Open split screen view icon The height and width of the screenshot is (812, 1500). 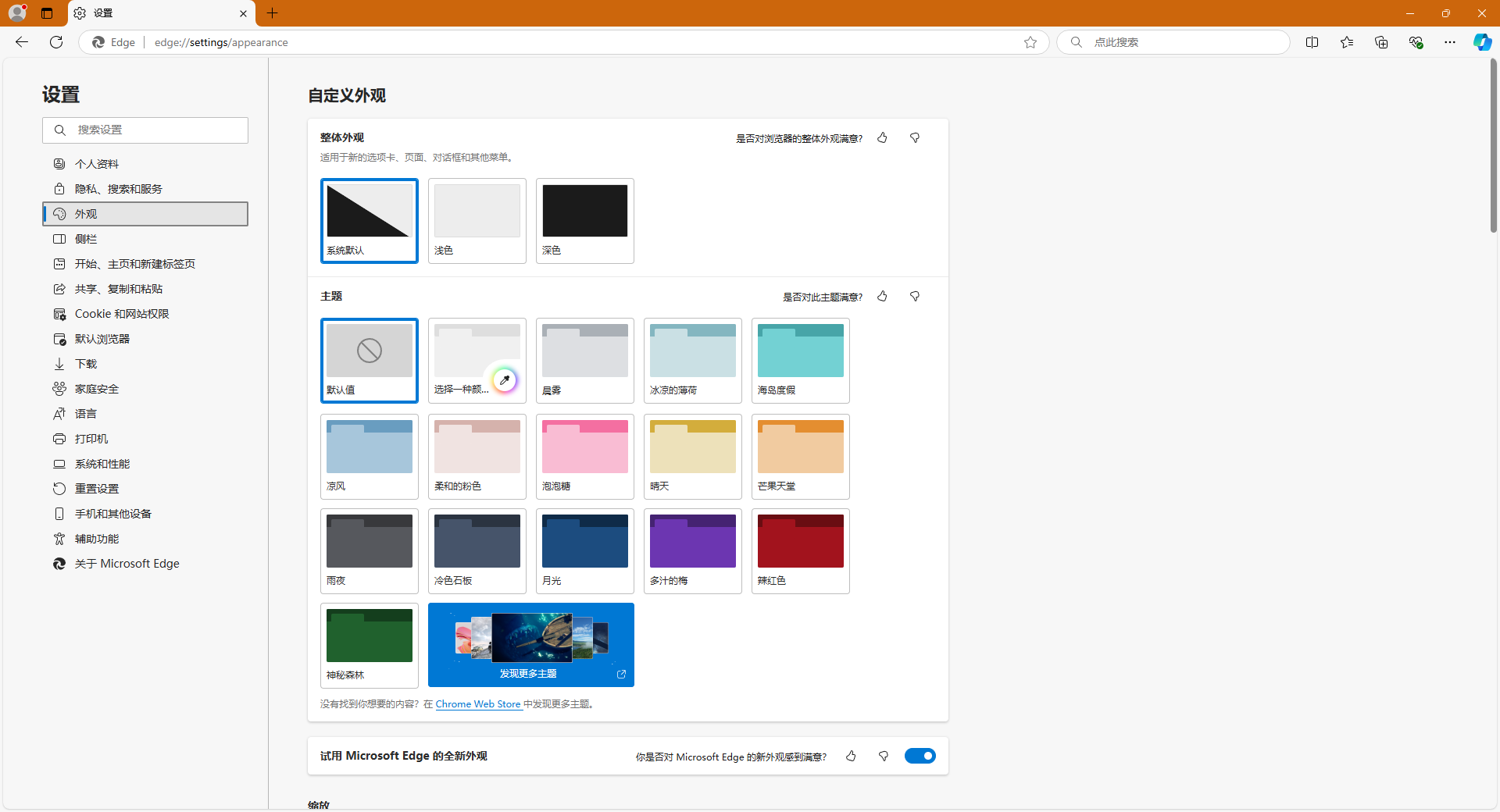coord(1312,42)
